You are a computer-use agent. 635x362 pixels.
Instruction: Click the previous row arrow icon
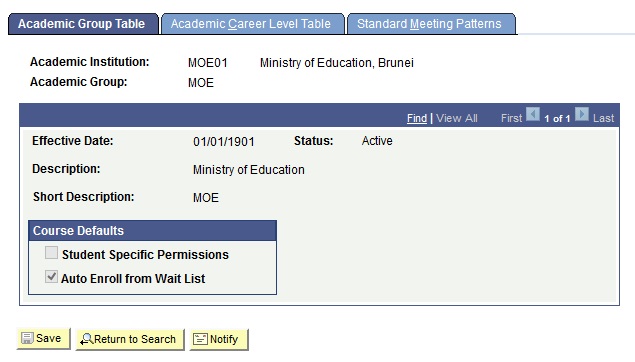(533, 114)
